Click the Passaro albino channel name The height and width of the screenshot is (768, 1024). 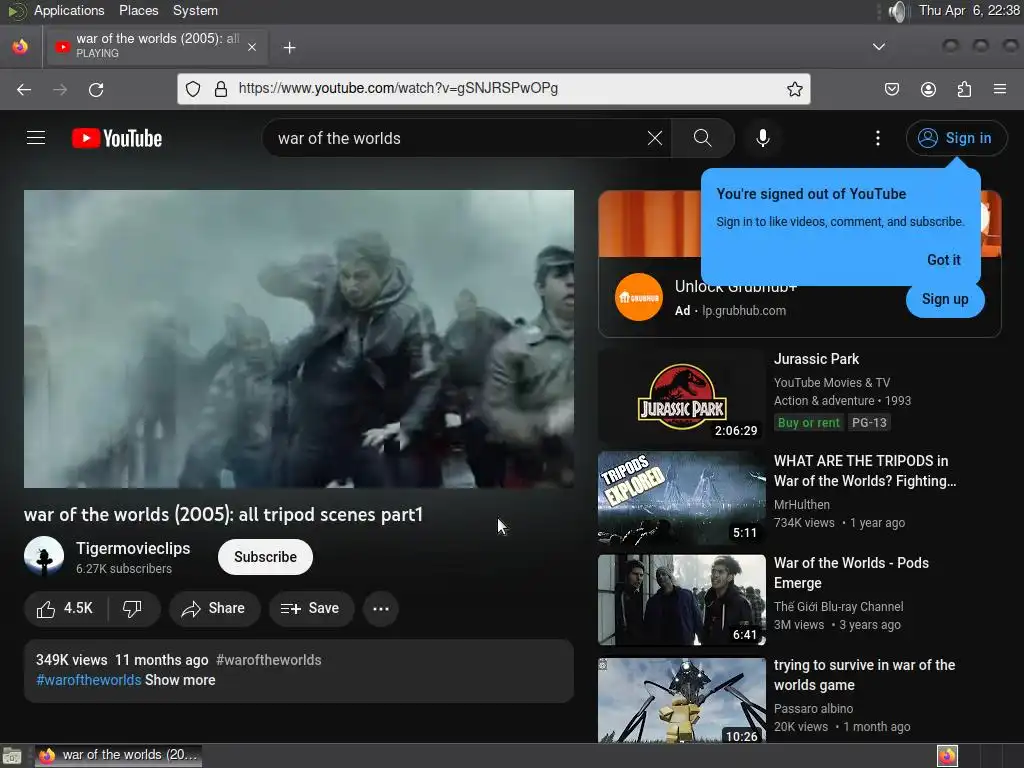click(x=813, y=709)
